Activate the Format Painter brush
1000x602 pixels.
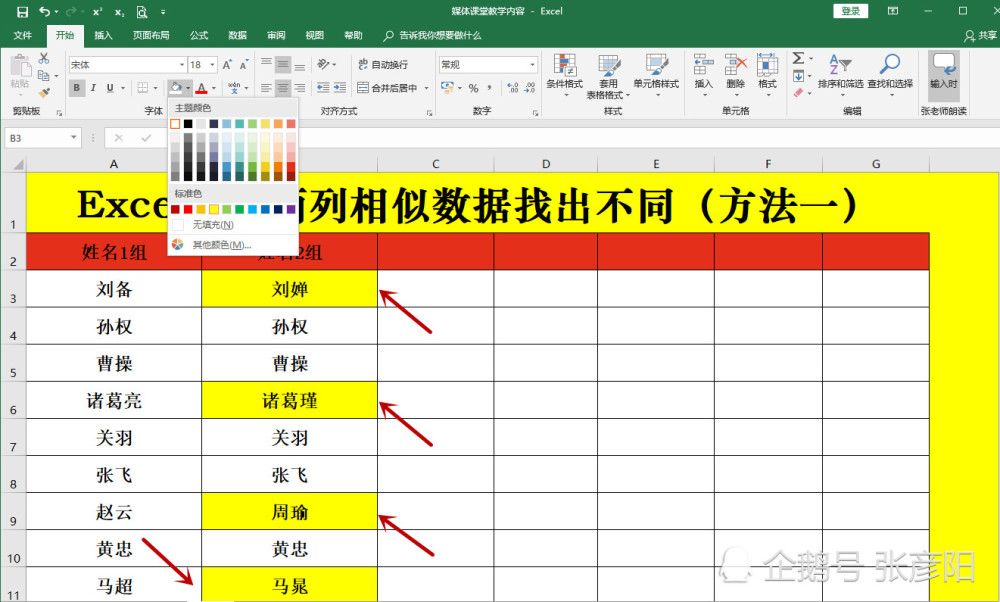point(43,93)
